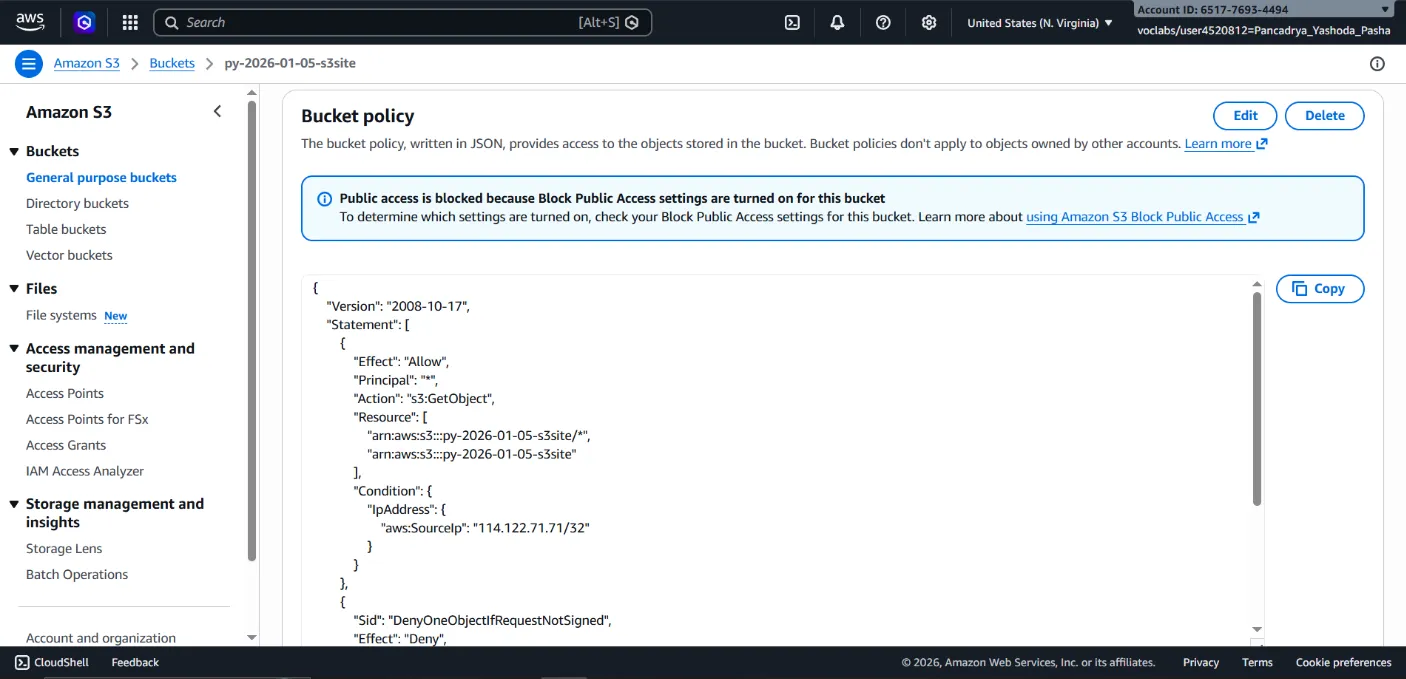Open the settings gear in the top bar
The width and height of the screenshot is (1406, 679).
(929, 22)
